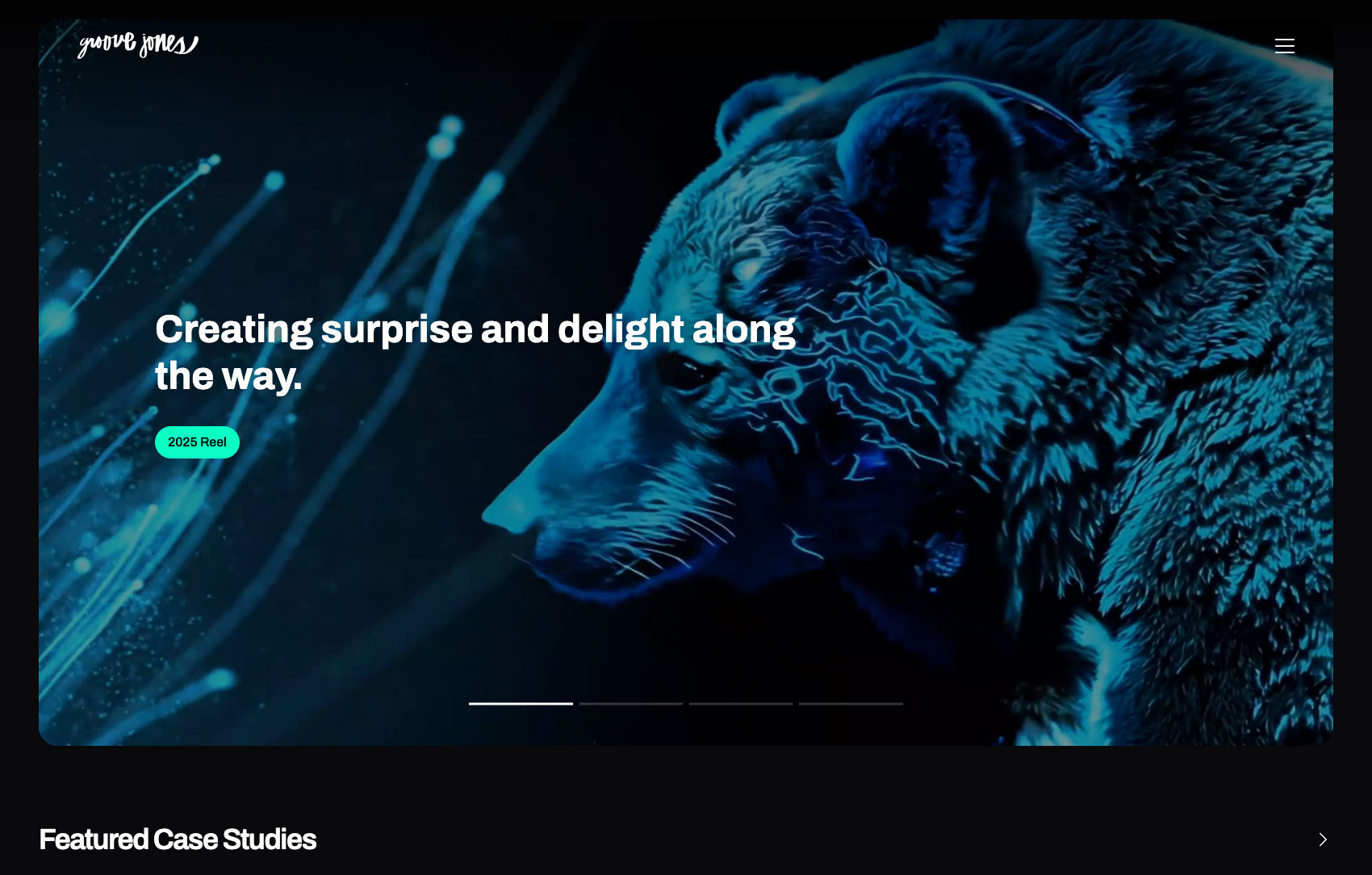Go to the fourth slide indicator

851,704
